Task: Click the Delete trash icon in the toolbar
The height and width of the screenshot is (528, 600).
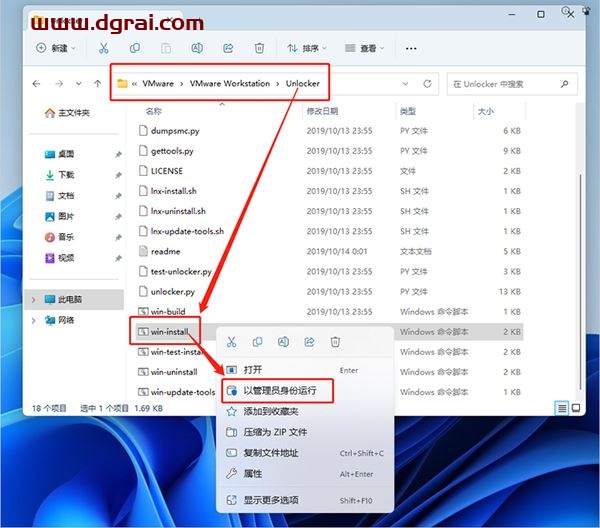Action: [259, 48]
